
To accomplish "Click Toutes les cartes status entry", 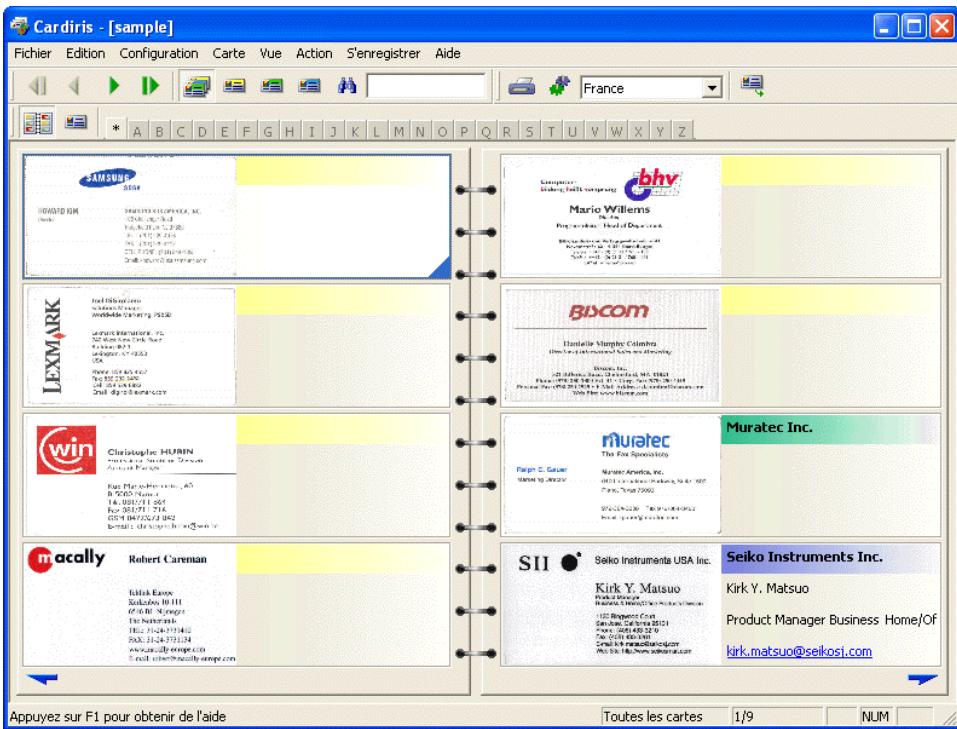I will [652, 716].
